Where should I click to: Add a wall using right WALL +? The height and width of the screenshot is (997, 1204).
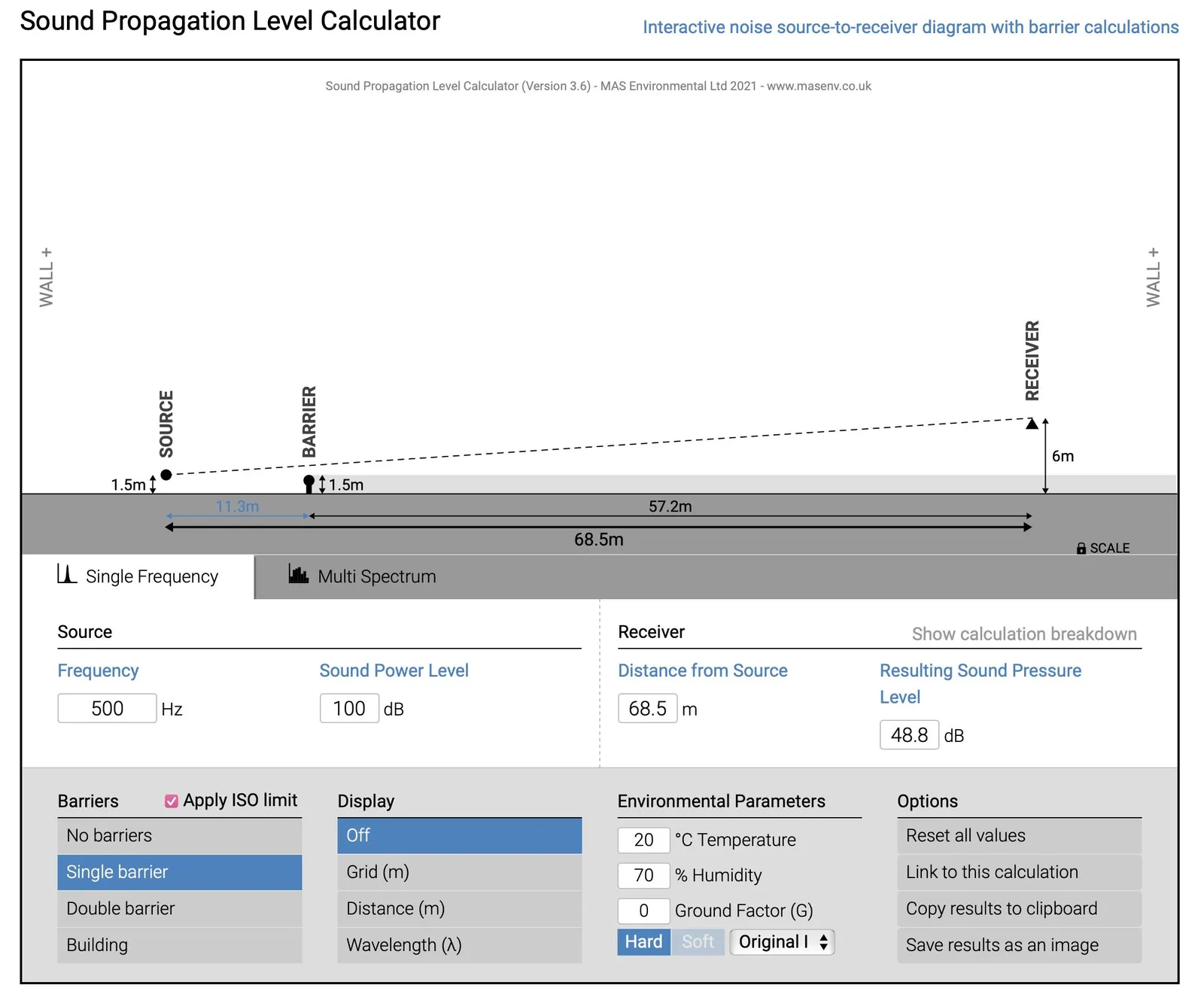pyautogui.click(x=1154, y=276)
